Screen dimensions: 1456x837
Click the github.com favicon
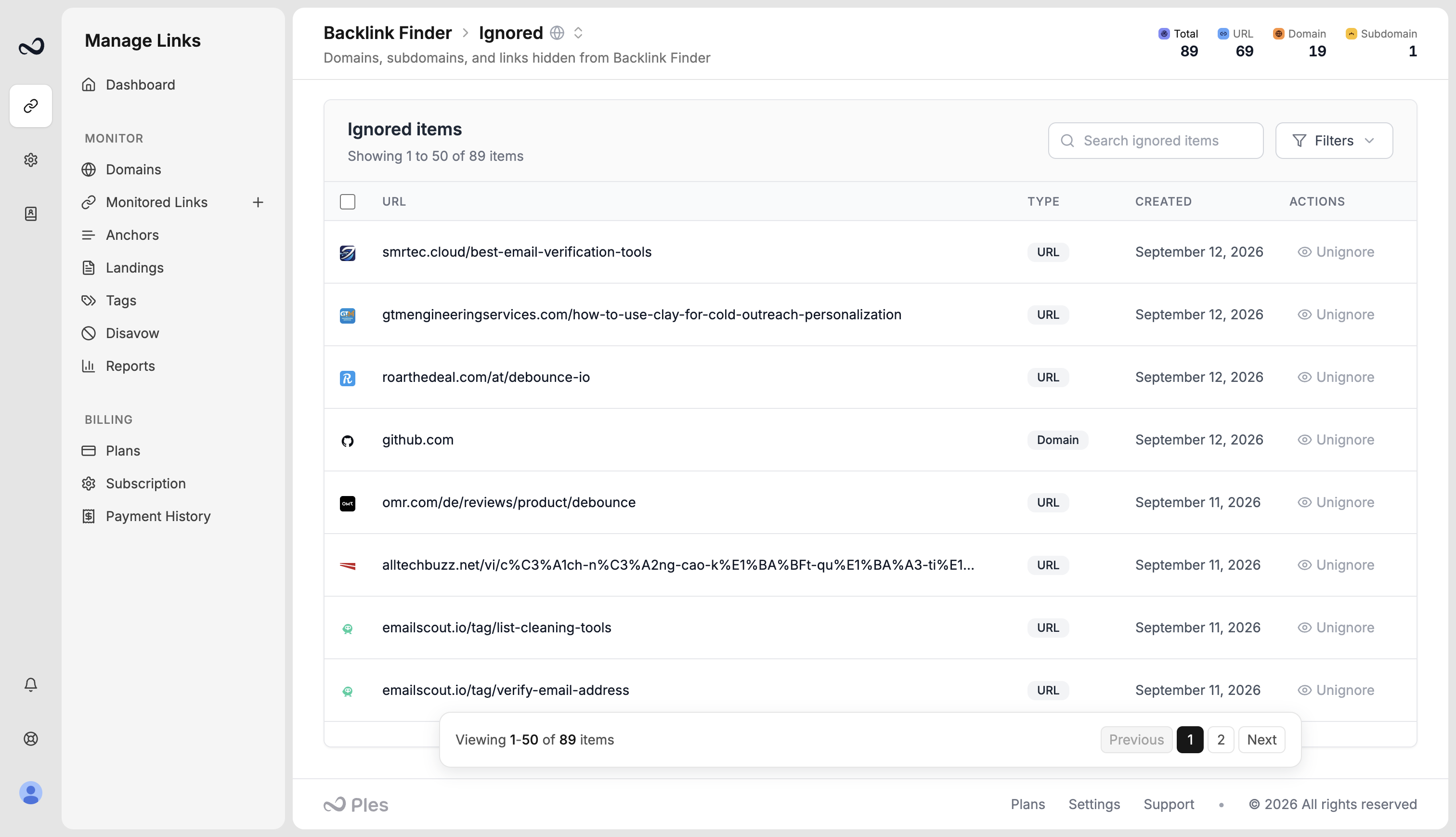point(348,440)
